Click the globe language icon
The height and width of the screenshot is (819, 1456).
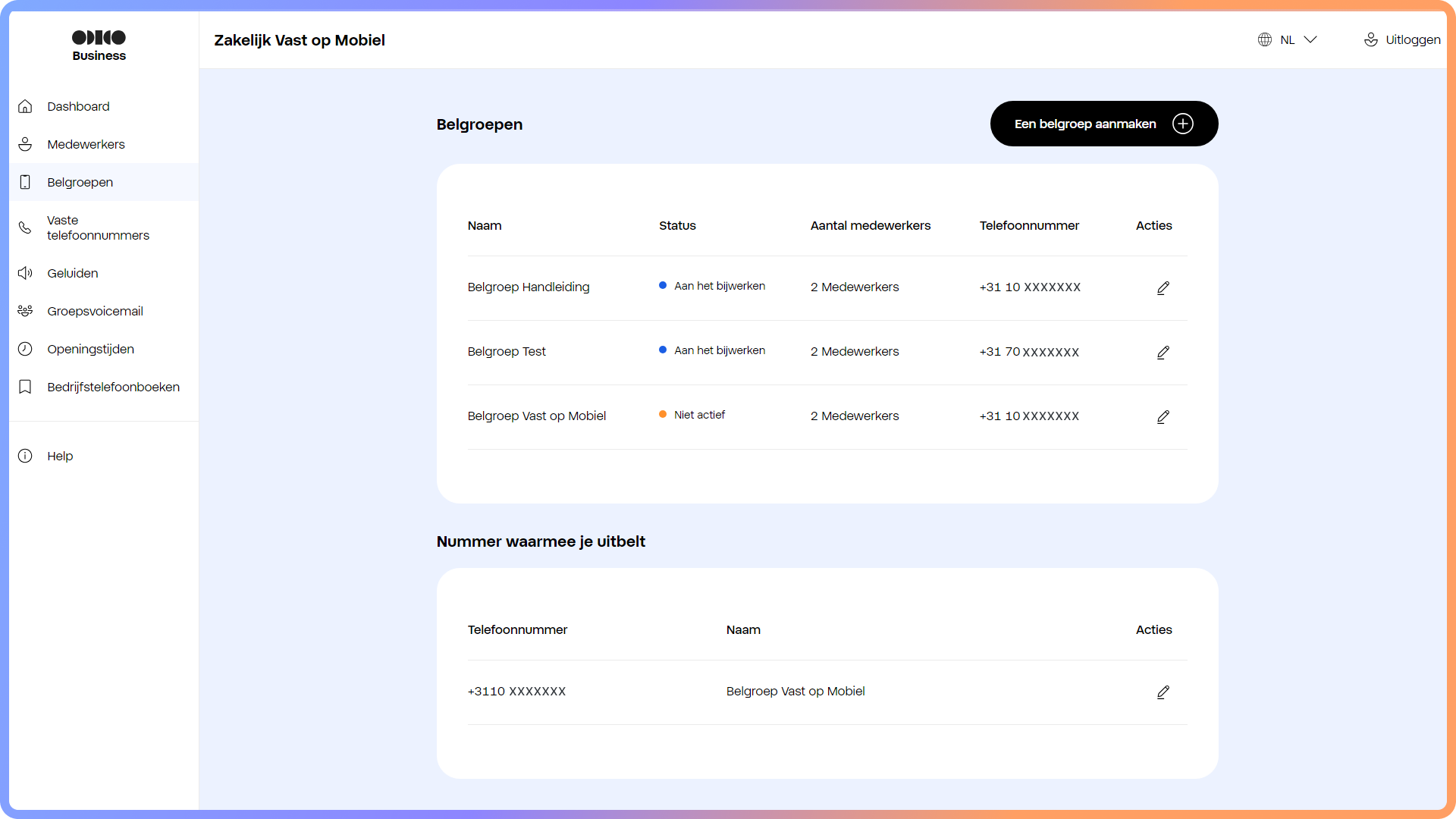pos(1264,39)
